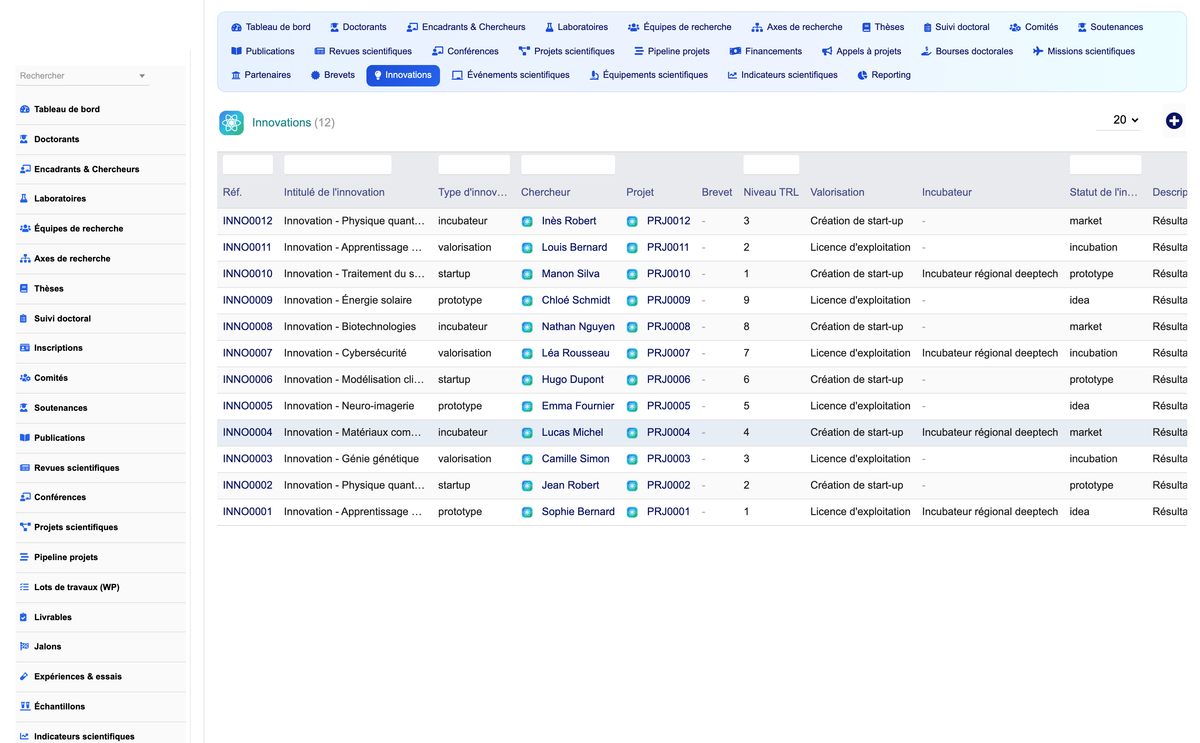The image size is (1200, 743).
Task: Click Expériences & essais icon in sidebar
Action: pyautogui.click(x=25, y=677)
